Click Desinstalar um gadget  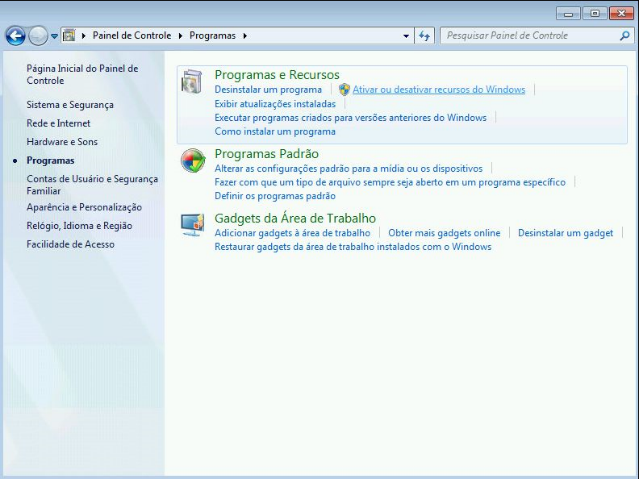pos(565,233)
